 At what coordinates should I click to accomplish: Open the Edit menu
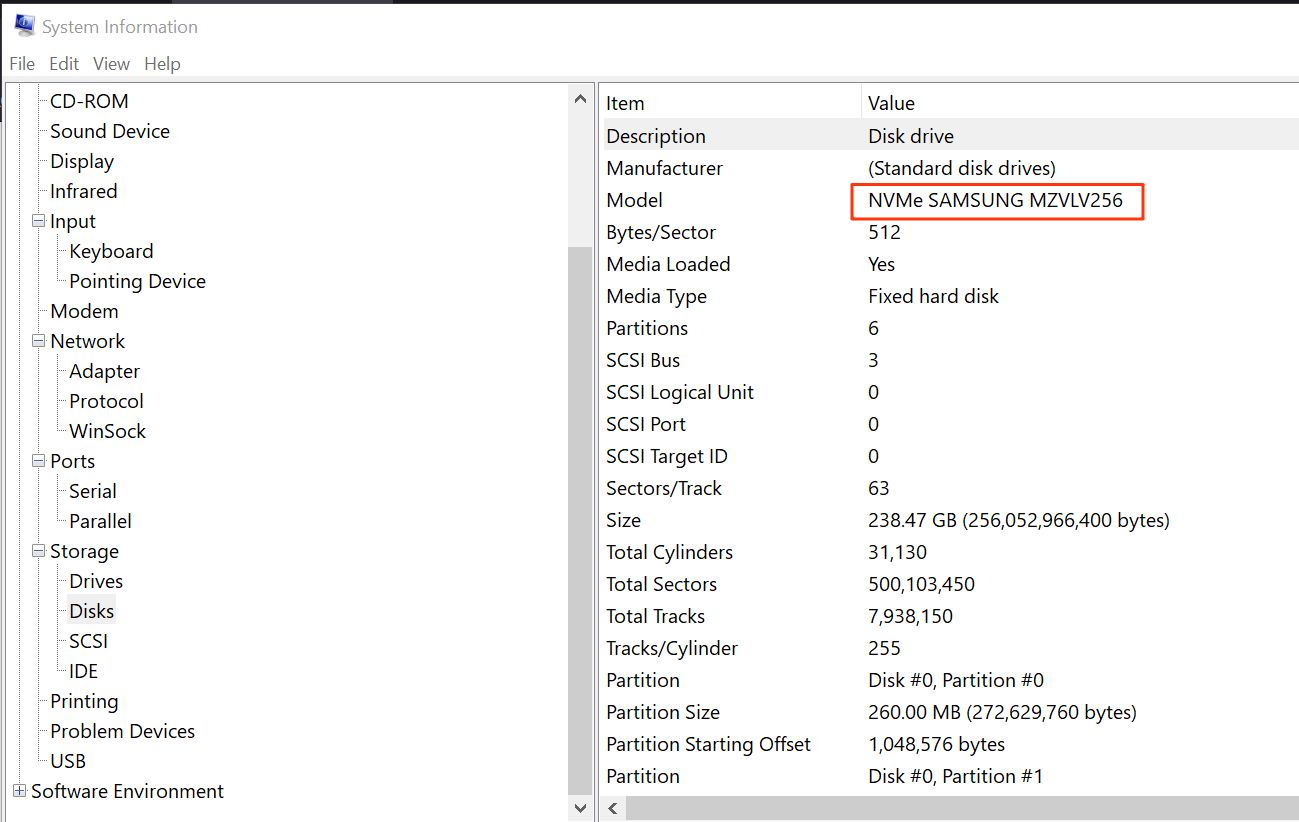pos(64,64)
